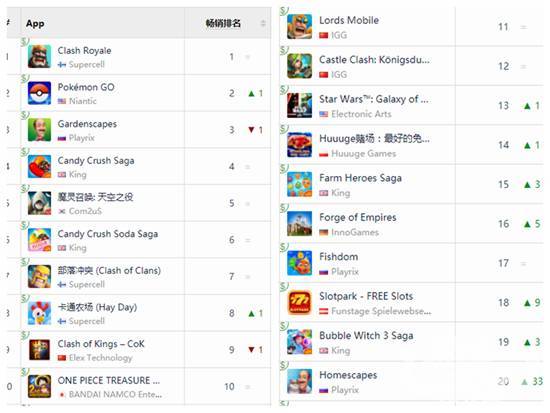Viewport: 550px width, 413px height.
Task: Open the 畅销排名 column header
Action: click(x=223, y=24)
